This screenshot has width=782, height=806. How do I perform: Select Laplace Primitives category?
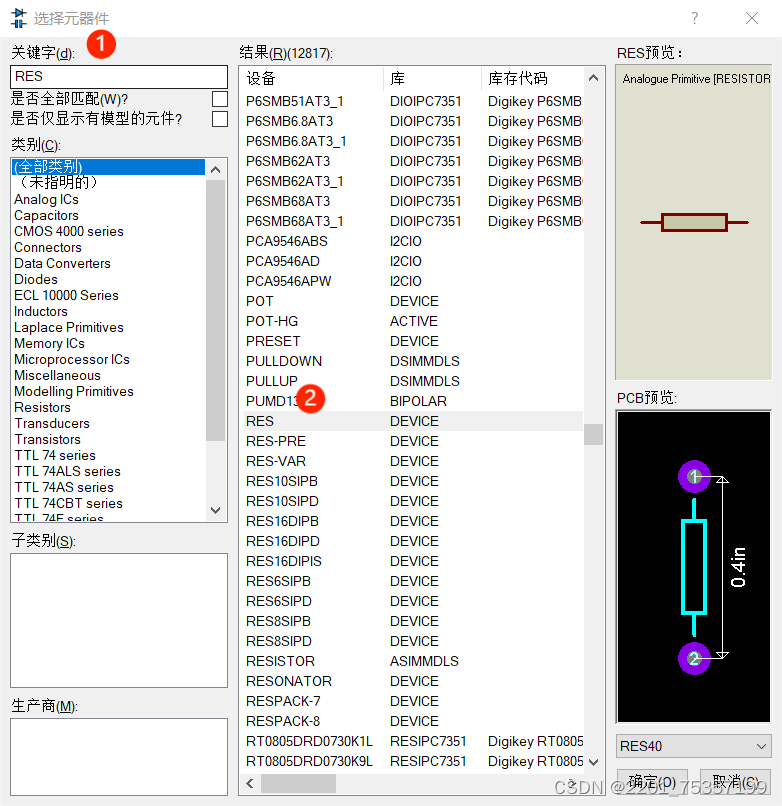click(x=69, y=327)
